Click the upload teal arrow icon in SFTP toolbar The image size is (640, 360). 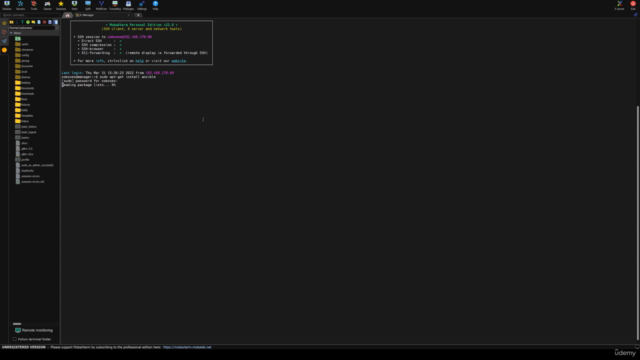[x=22, y=22]
